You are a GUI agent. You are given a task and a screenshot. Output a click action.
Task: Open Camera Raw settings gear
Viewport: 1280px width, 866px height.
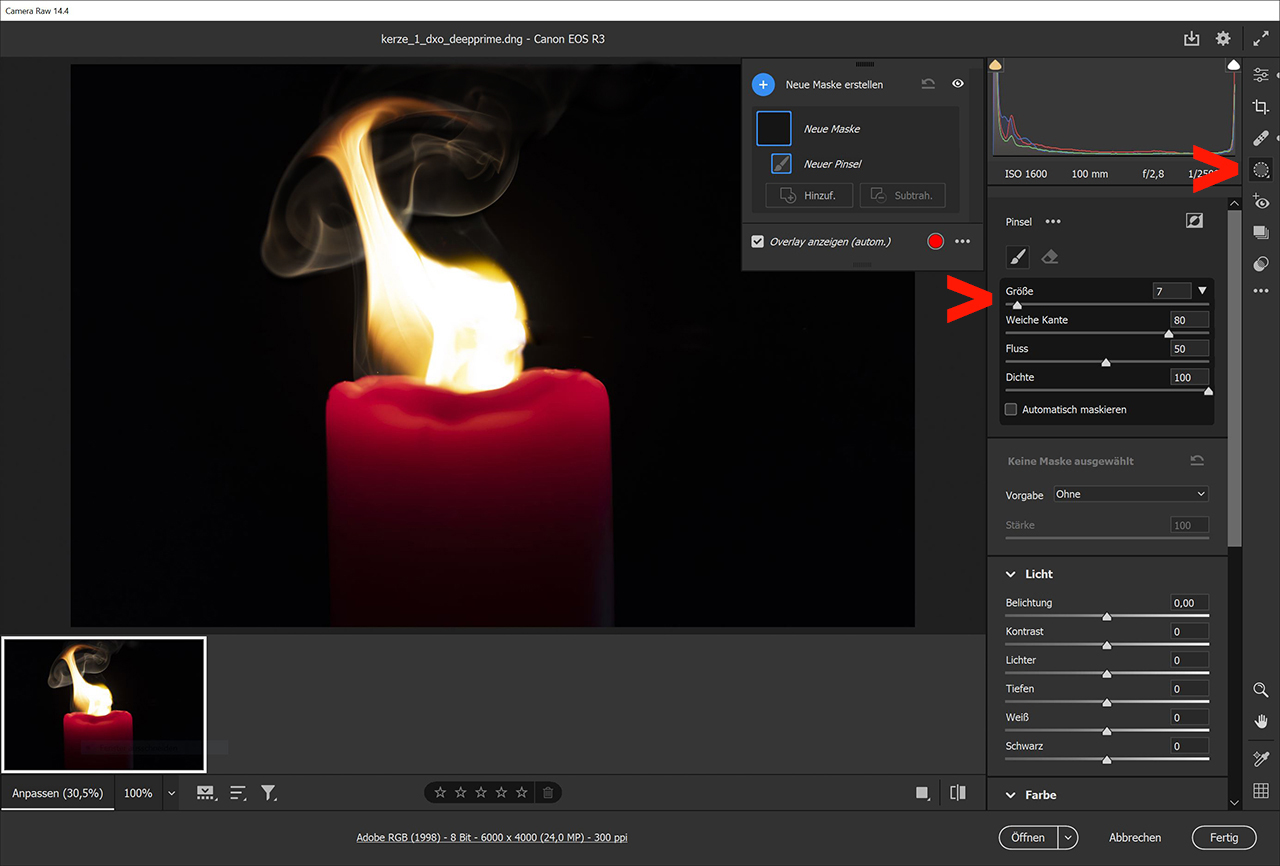(x=1223, y=38)
